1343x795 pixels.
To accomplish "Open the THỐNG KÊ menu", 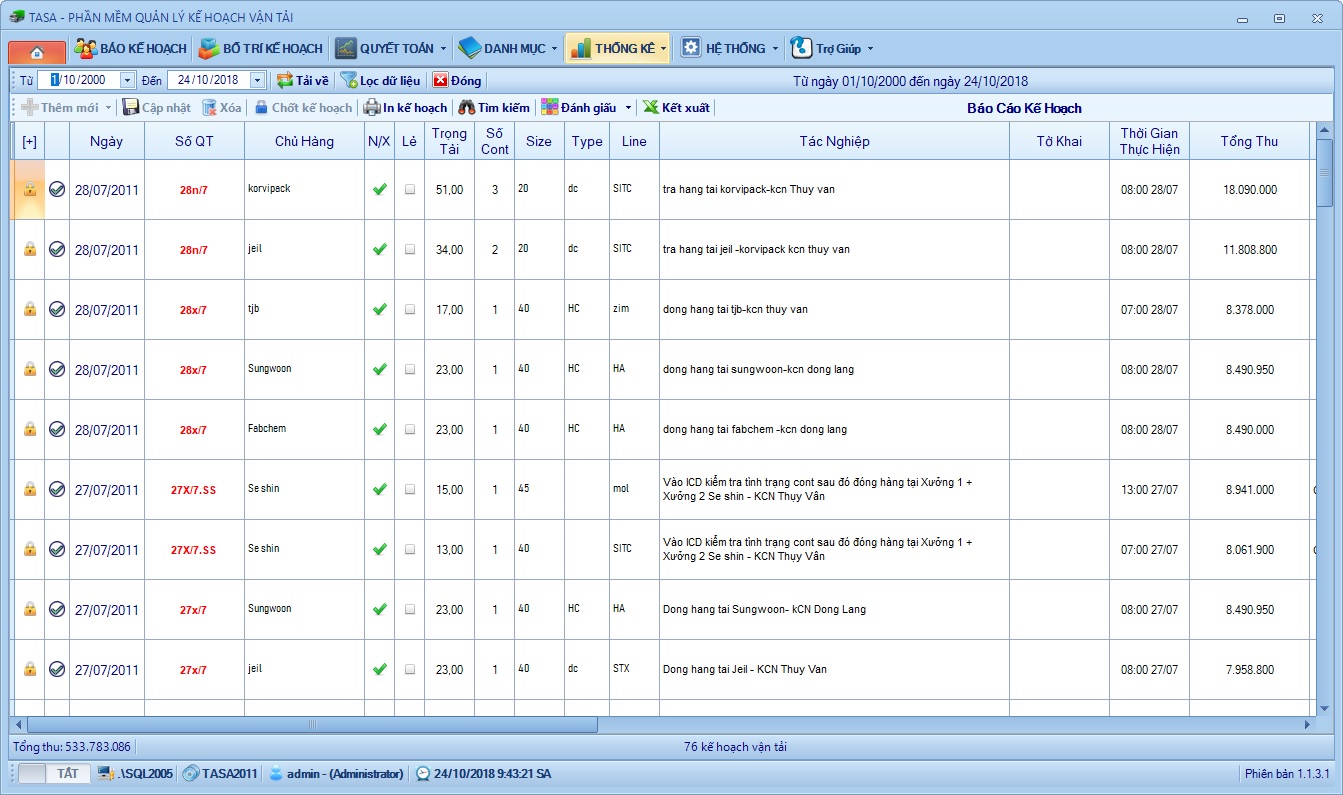I will coord(617,48).
